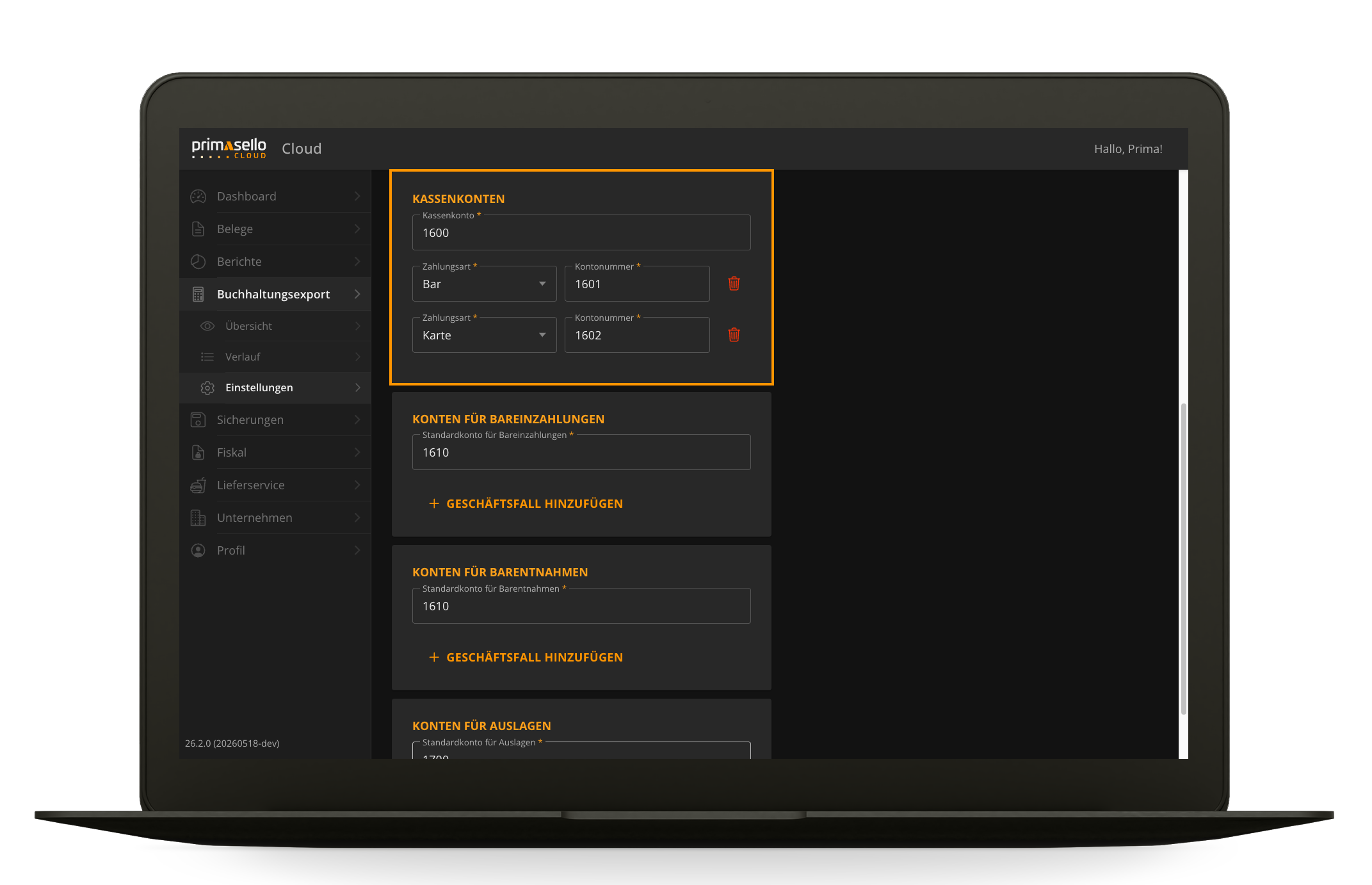
Task: Add Geschäftsfall under Konten für Bareinzahlungen
Action: click(x=526, y=504)
